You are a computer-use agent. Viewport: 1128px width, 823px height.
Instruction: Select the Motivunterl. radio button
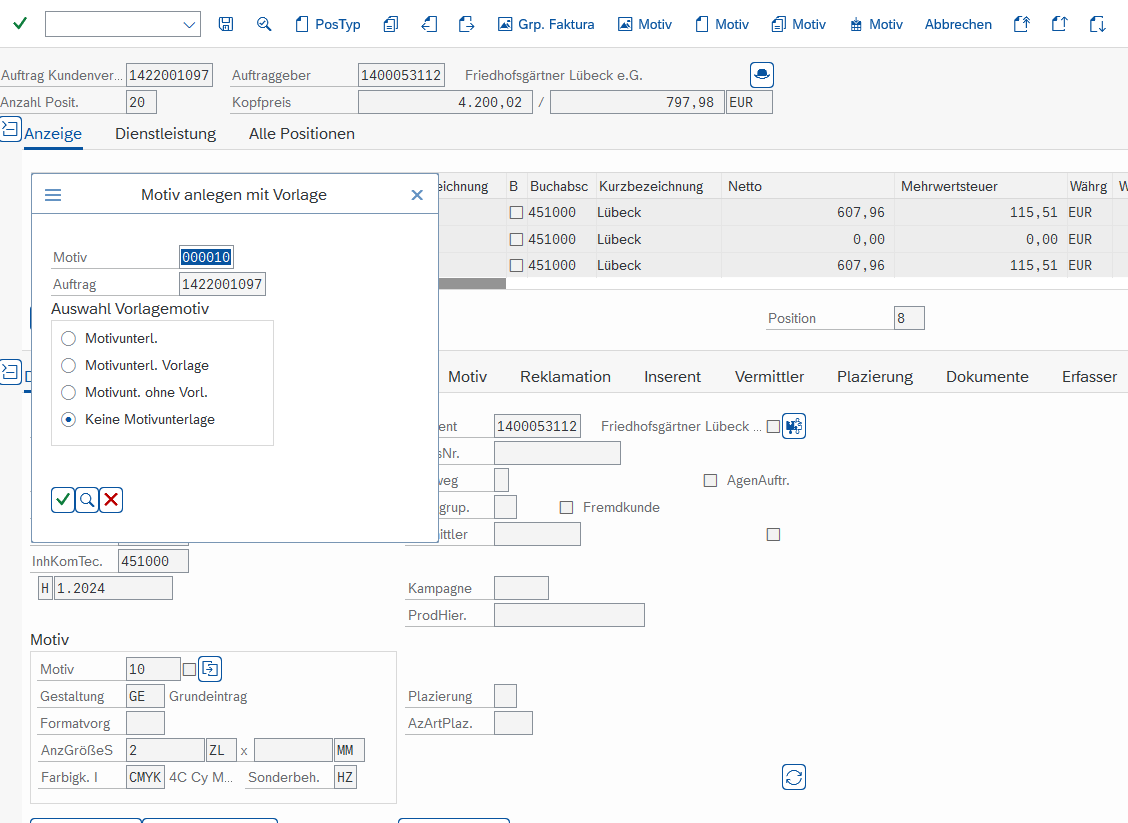point(68,338)
